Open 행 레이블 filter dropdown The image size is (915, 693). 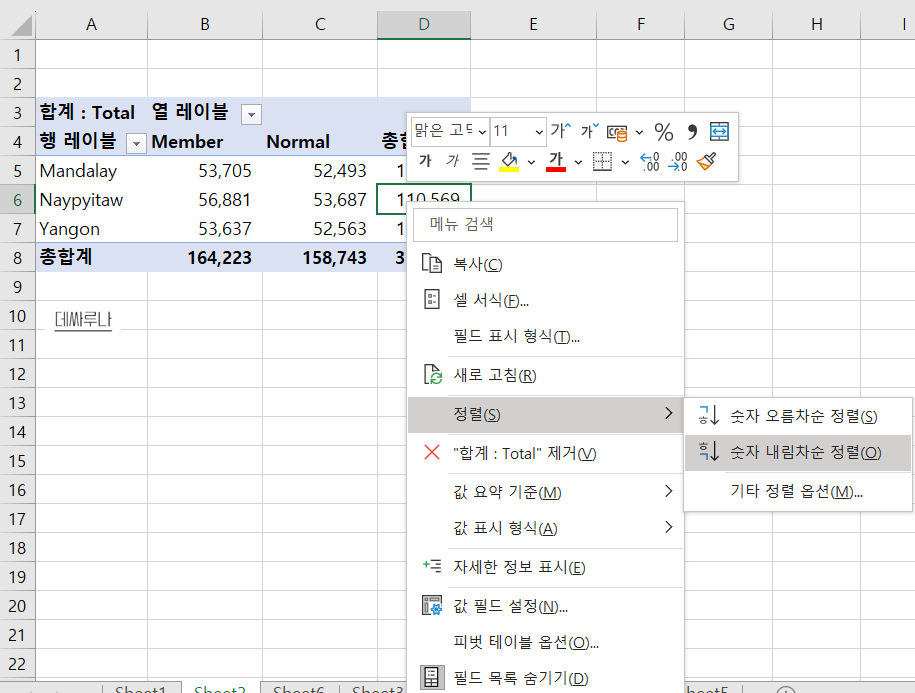pyautogui.click(x=136, y=143)
